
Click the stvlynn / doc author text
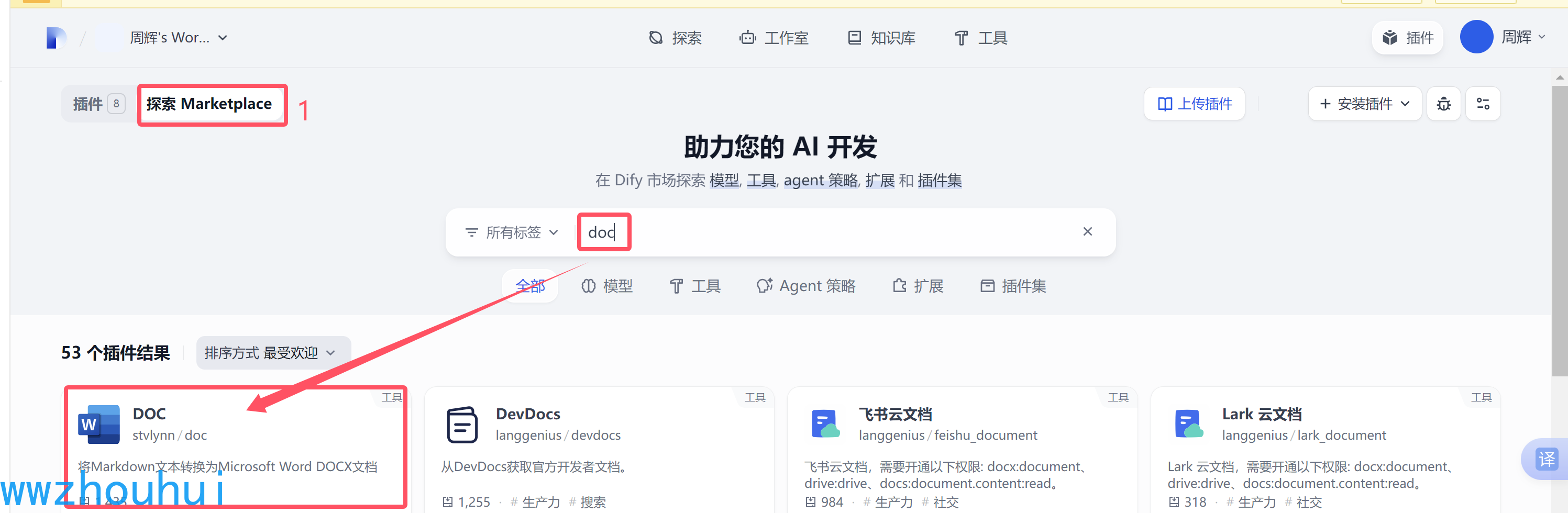(170, 436)
